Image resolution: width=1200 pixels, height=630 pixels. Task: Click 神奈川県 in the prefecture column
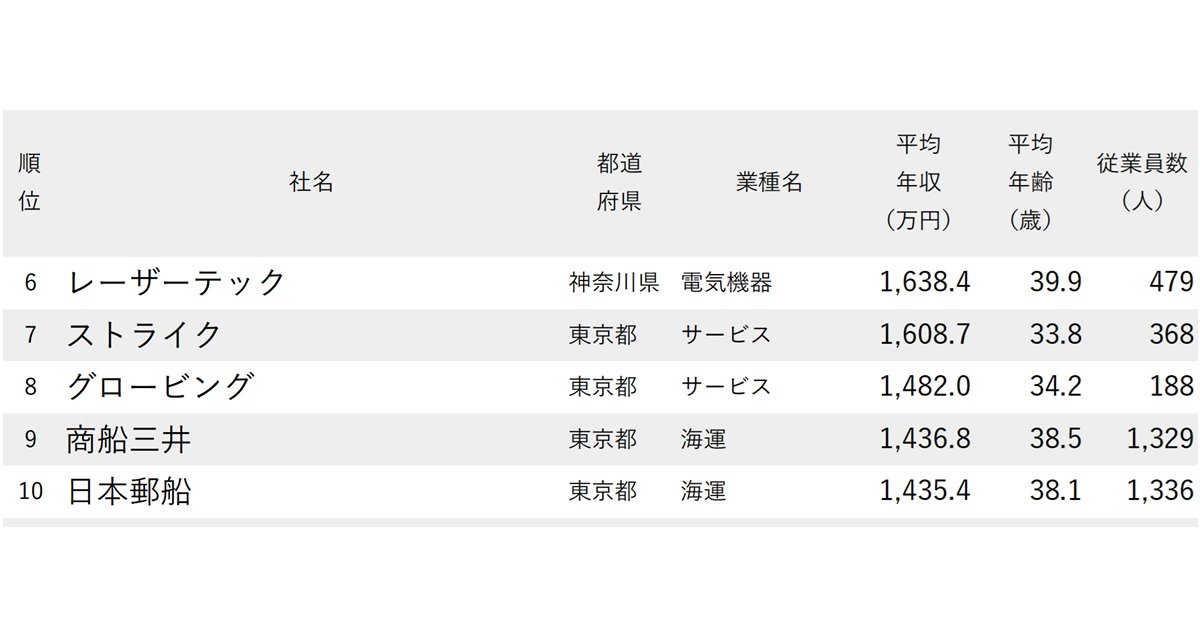click(614, 282)
